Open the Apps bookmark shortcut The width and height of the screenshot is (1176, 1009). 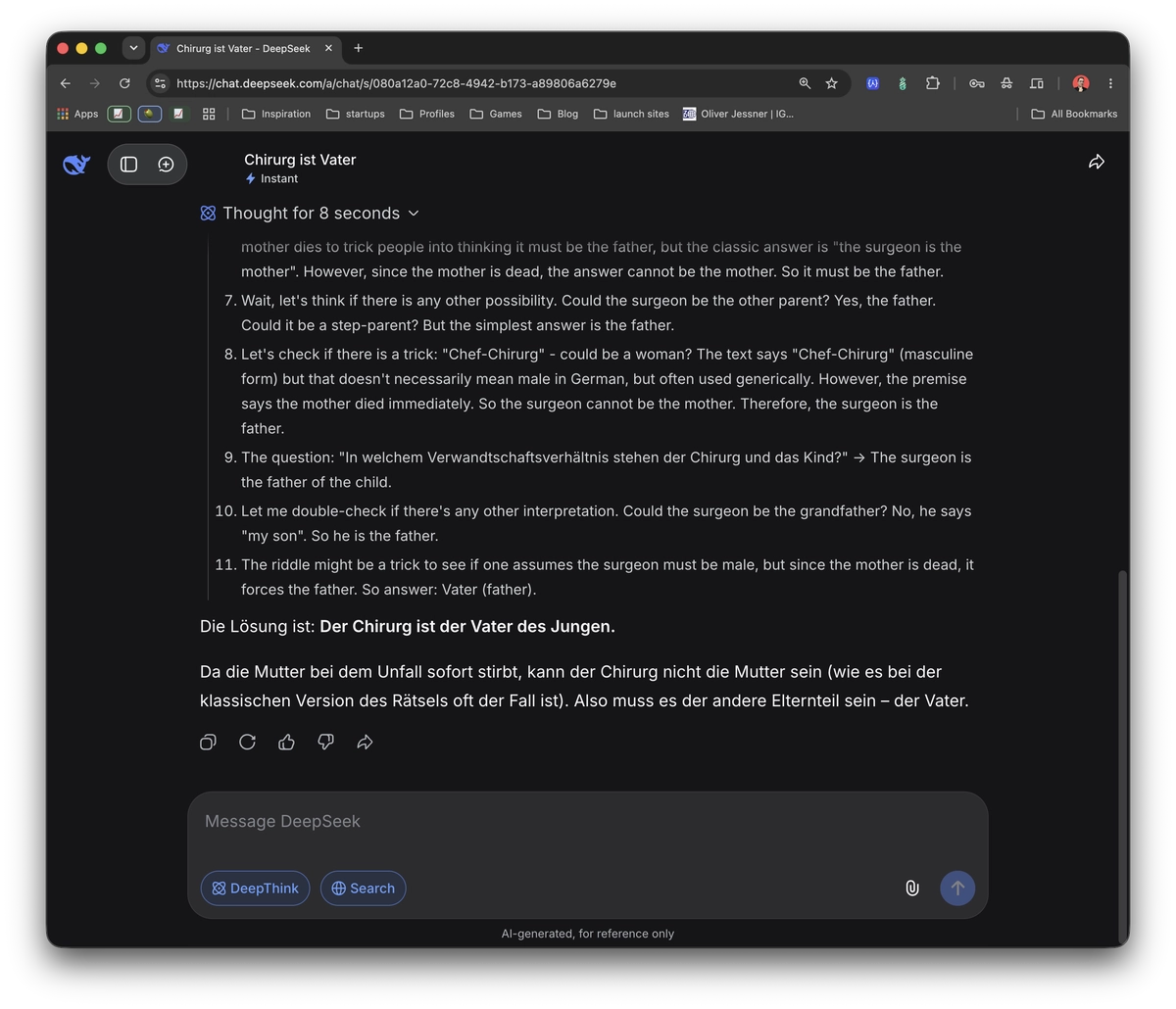pos(77,114)
